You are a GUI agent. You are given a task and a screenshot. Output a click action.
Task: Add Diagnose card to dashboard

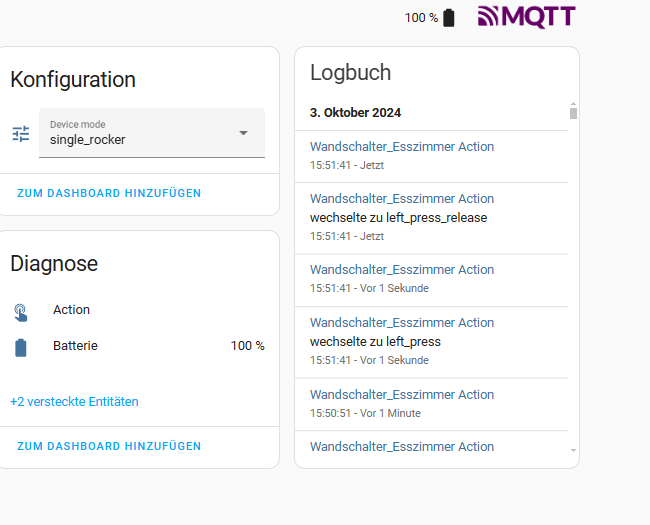tap(109, 446)
